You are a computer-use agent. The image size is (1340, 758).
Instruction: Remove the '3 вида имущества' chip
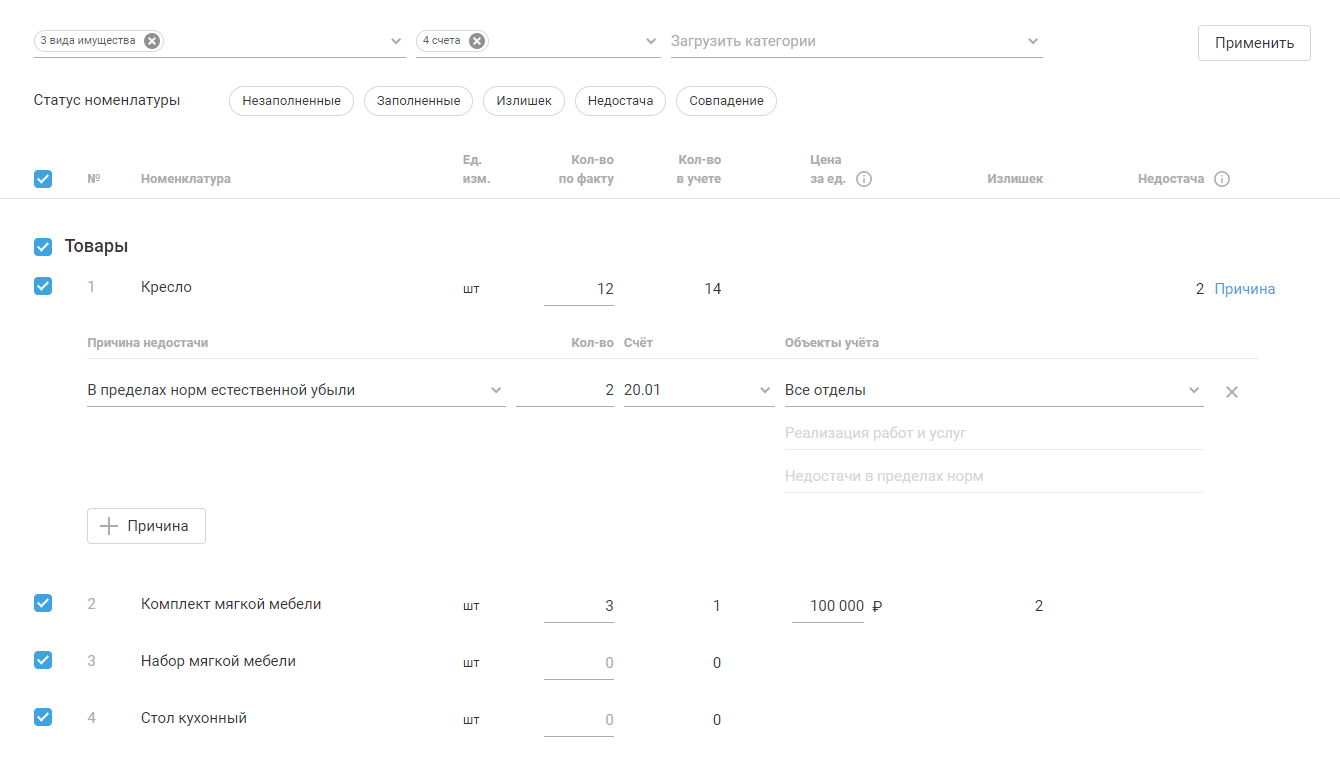tap(151, 41)
